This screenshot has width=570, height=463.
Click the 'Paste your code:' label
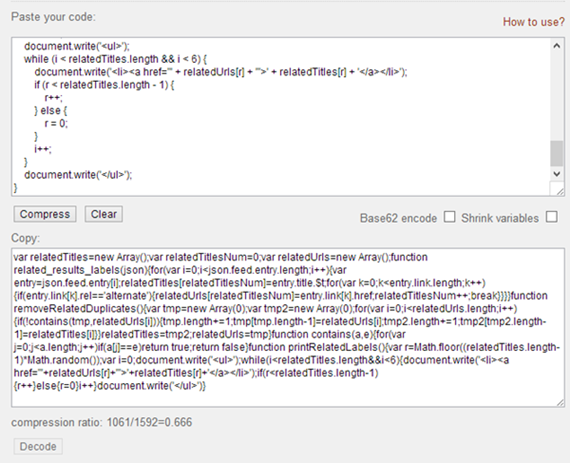(53, 17)
